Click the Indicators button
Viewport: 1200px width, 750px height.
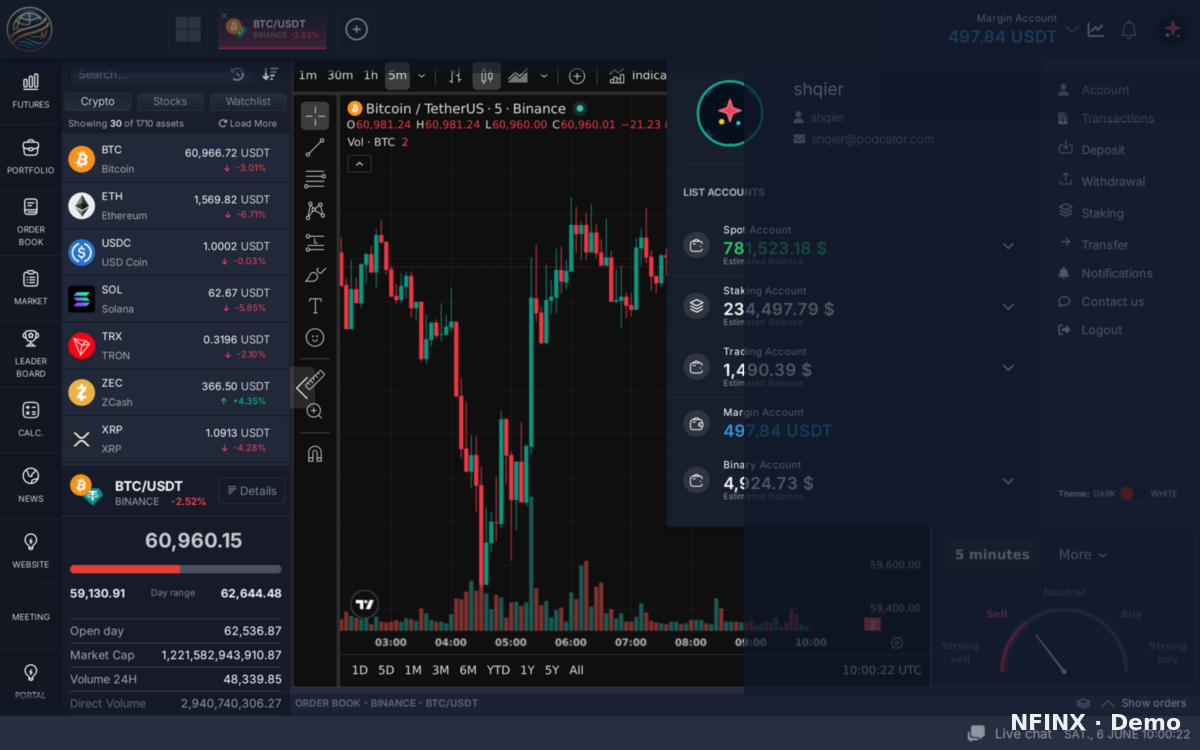point(637,76)
